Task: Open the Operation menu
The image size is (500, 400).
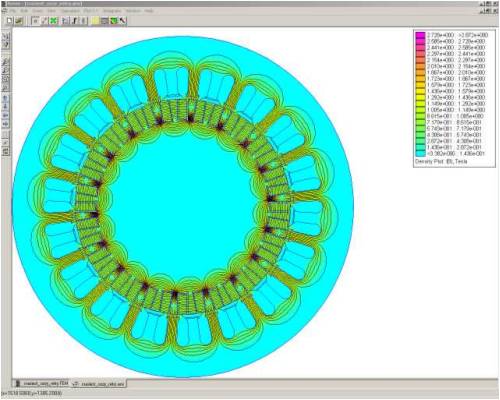Action: coord(70,11)
